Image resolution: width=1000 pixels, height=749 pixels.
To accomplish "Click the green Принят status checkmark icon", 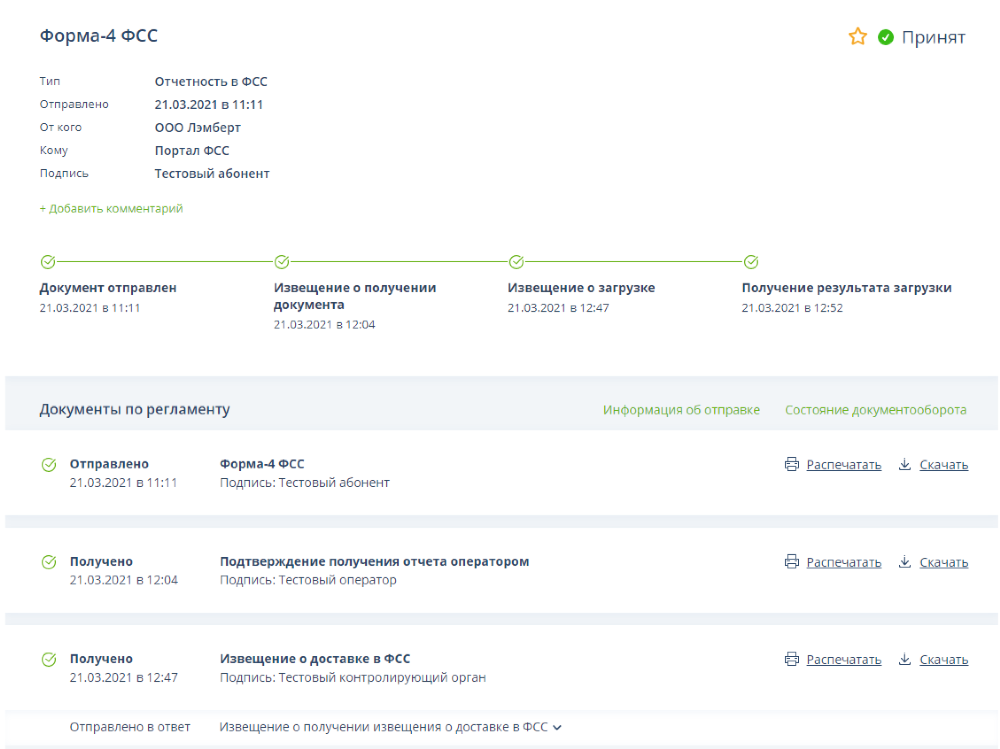I will (886, 38).
